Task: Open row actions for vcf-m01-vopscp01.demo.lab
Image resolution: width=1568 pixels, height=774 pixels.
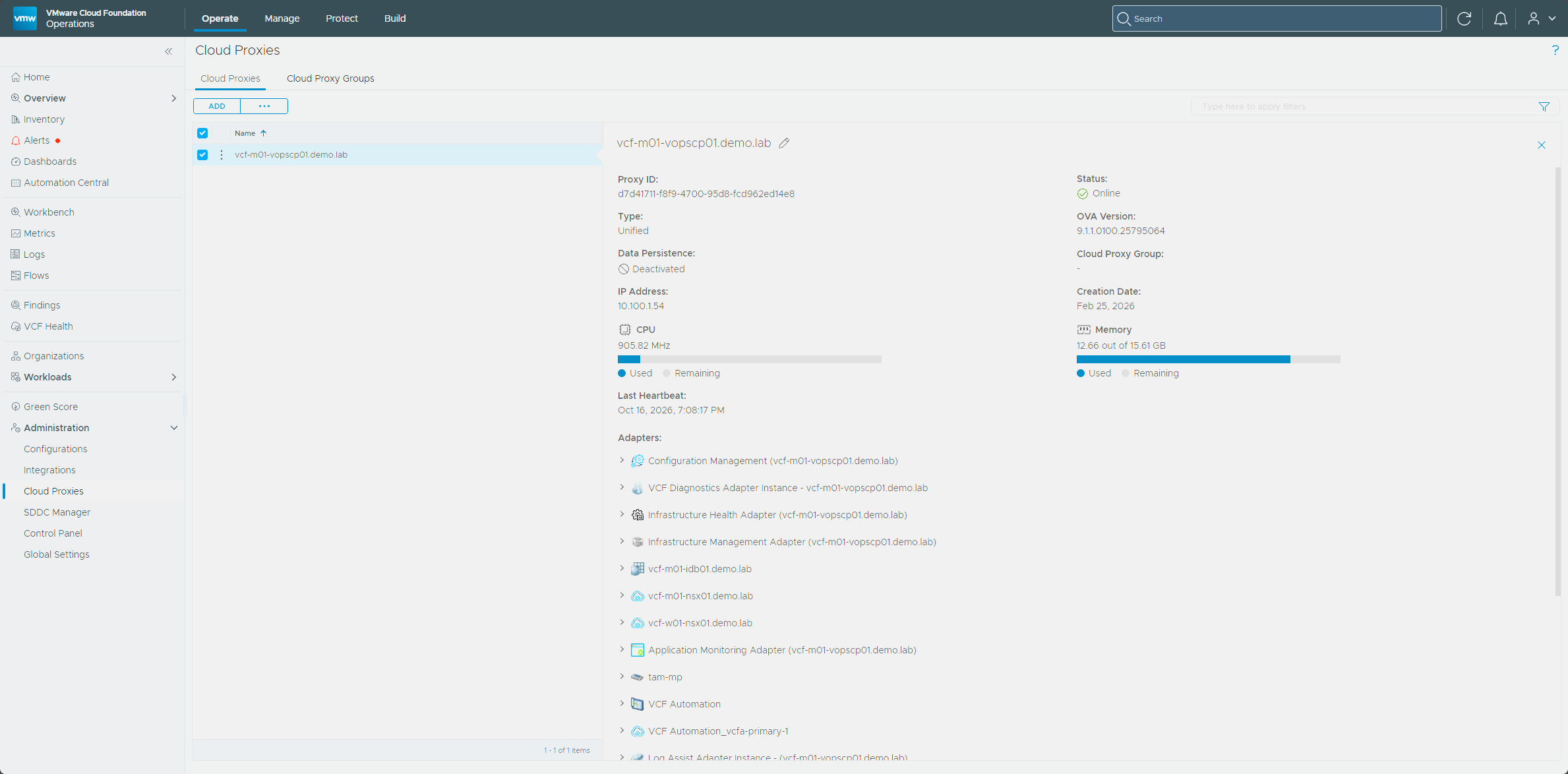Action: point(222,155)
